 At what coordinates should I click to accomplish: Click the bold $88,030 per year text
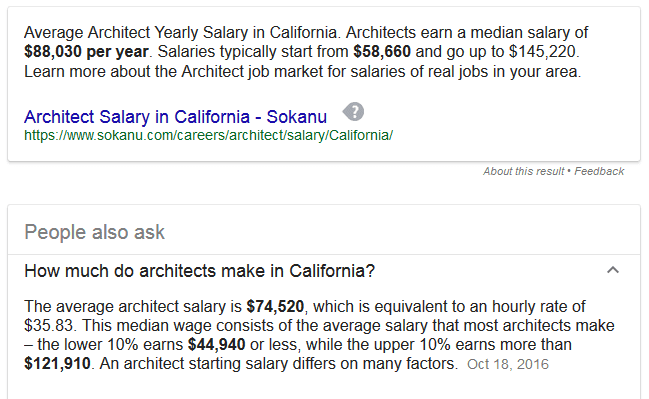tap(86, 52)
